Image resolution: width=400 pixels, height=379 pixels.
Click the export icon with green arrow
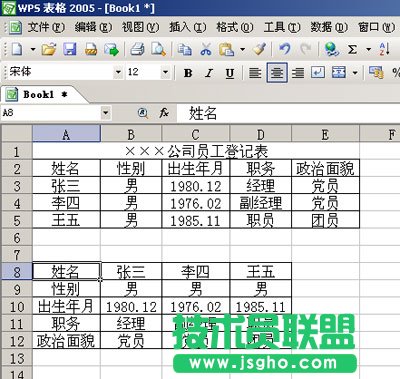click(x=111, y=50)
